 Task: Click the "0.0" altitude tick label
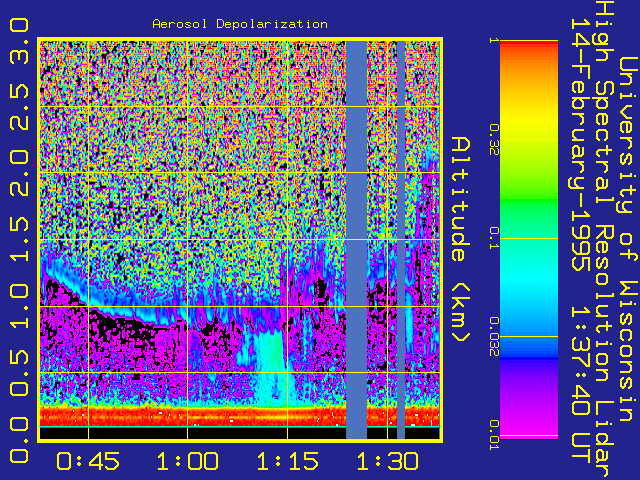point(19,440)
